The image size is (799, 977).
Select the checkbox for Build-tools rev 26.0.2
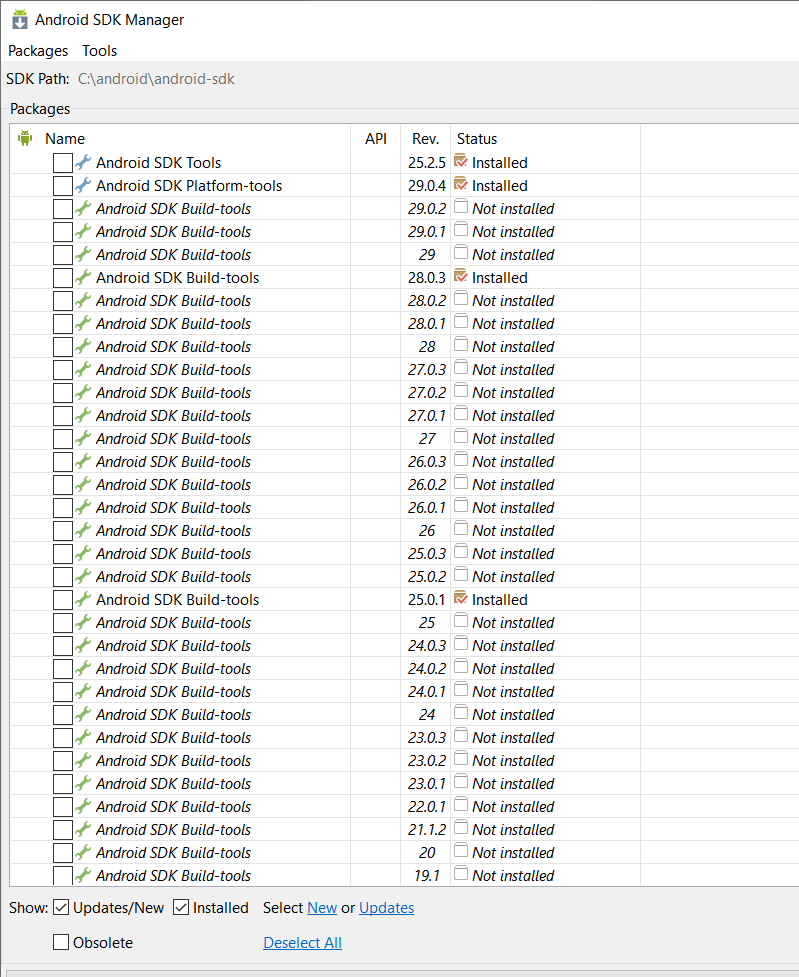click(62, 485)
